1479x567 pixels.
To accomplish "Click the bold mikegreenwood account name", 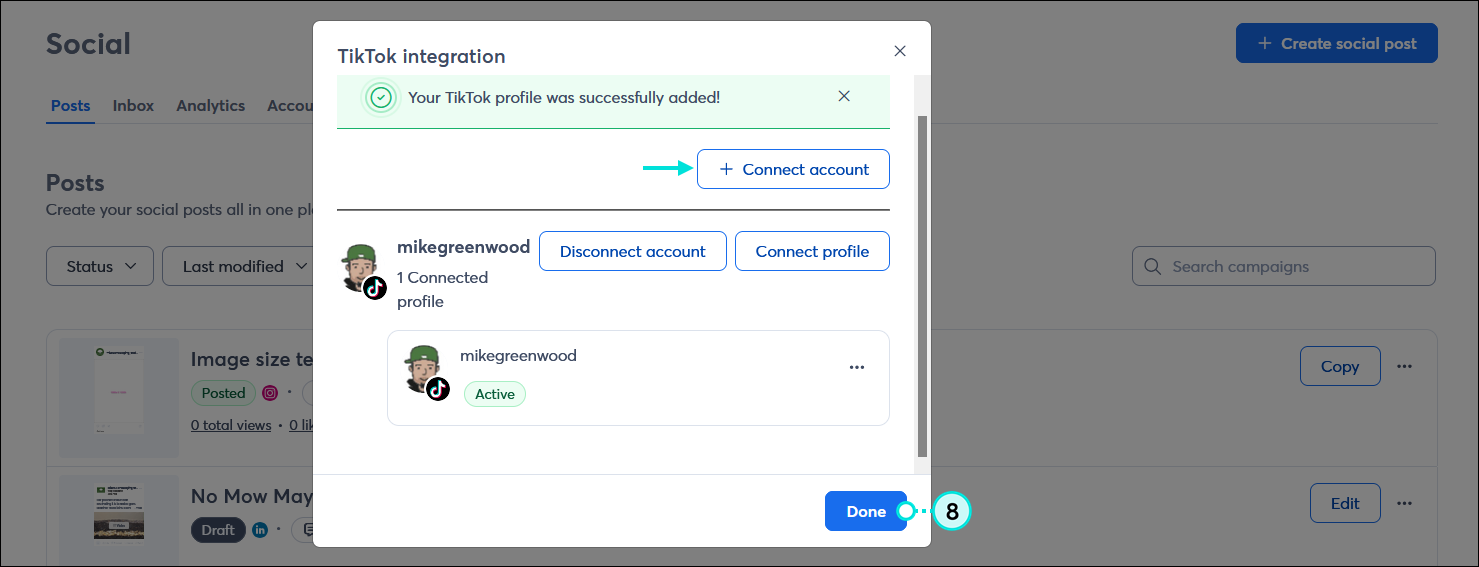I will [x=463, y=246].
